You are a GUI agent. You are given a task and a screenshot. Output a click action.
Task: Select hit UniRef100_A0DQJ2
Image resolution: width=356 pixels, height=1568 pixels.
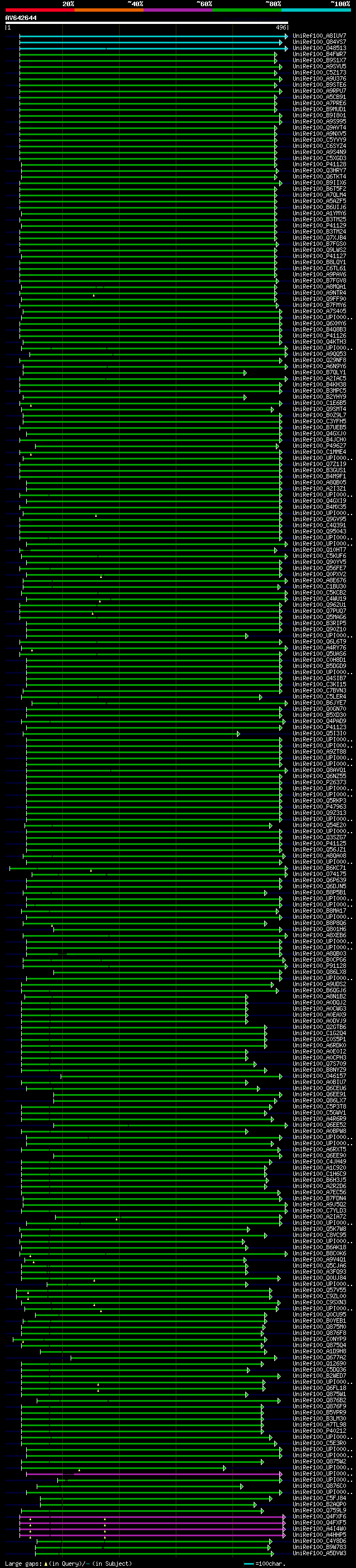[319, 1003]
